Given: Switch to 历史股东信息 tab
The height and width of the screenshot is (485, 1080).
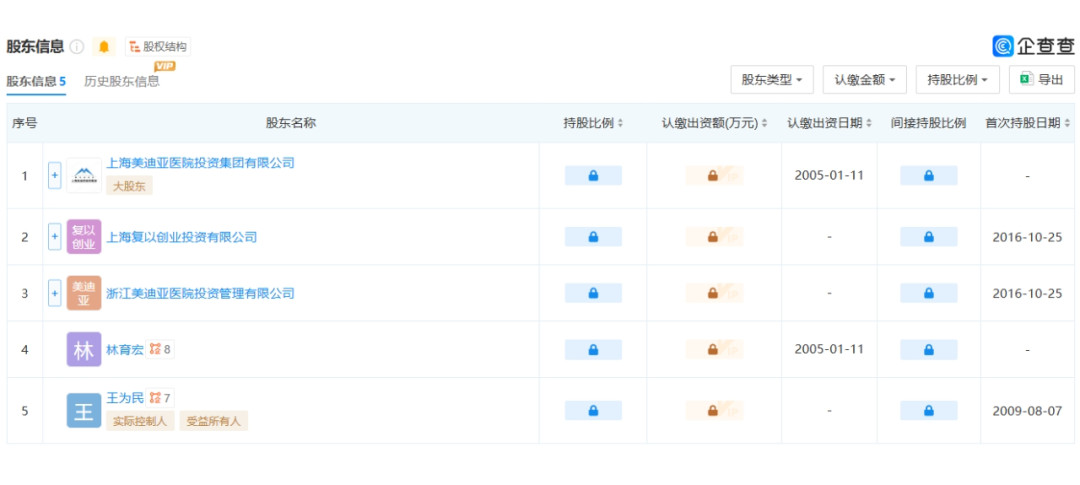Looking at the screenshot, I should pos(122,81).
